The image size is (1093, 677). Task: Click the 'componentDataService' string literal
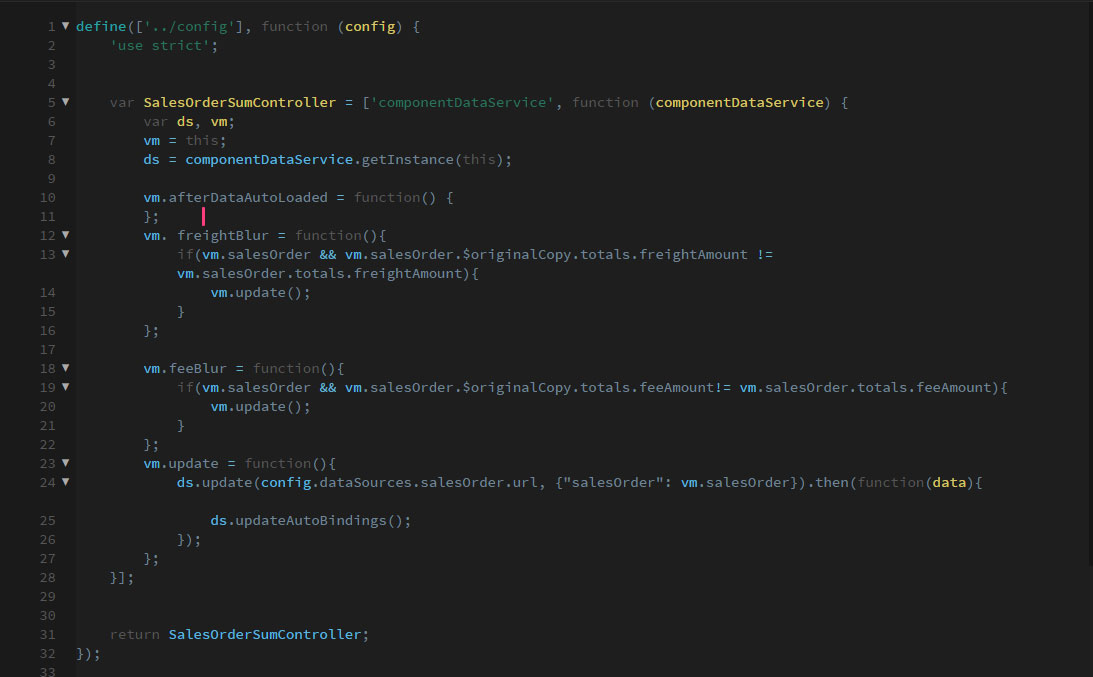462,102
